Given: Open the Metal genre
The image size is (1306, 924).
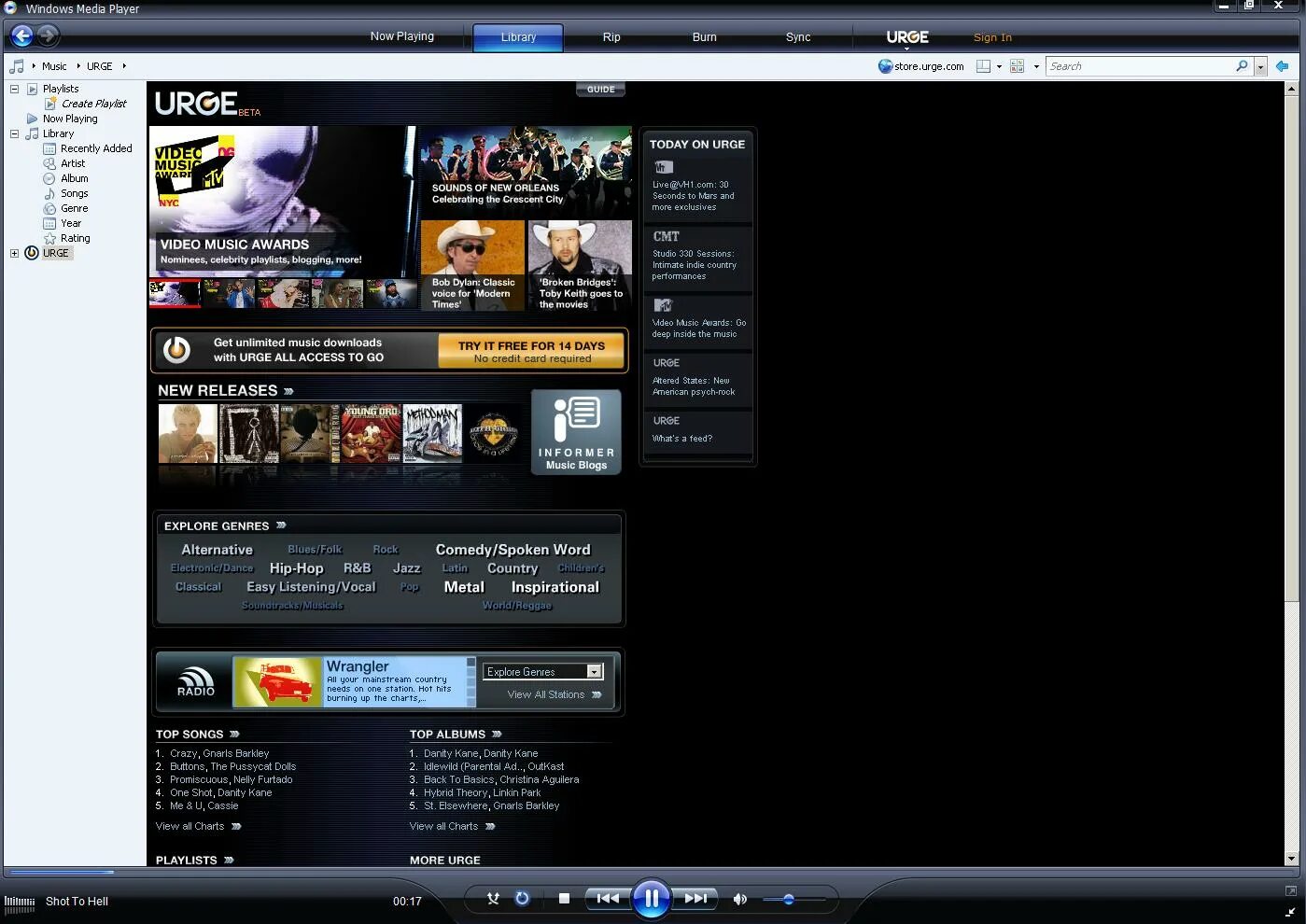Looking at the screenshot, I should [x=464, y=587].
